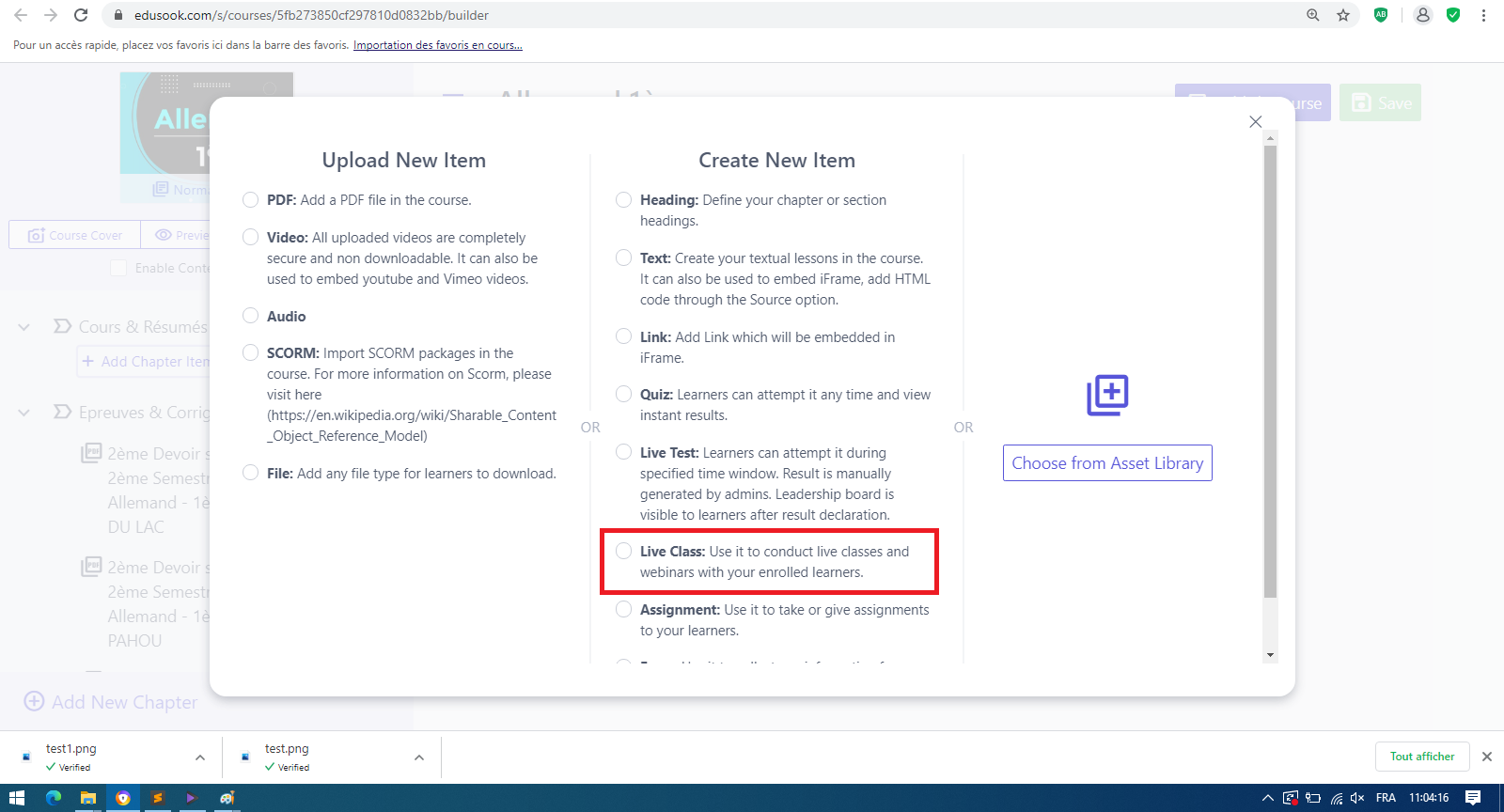Viewport: 1504px width, 812px height.
Task: Select the Live Class radio option
Action: pyautogui.click(x=623, y=552)
